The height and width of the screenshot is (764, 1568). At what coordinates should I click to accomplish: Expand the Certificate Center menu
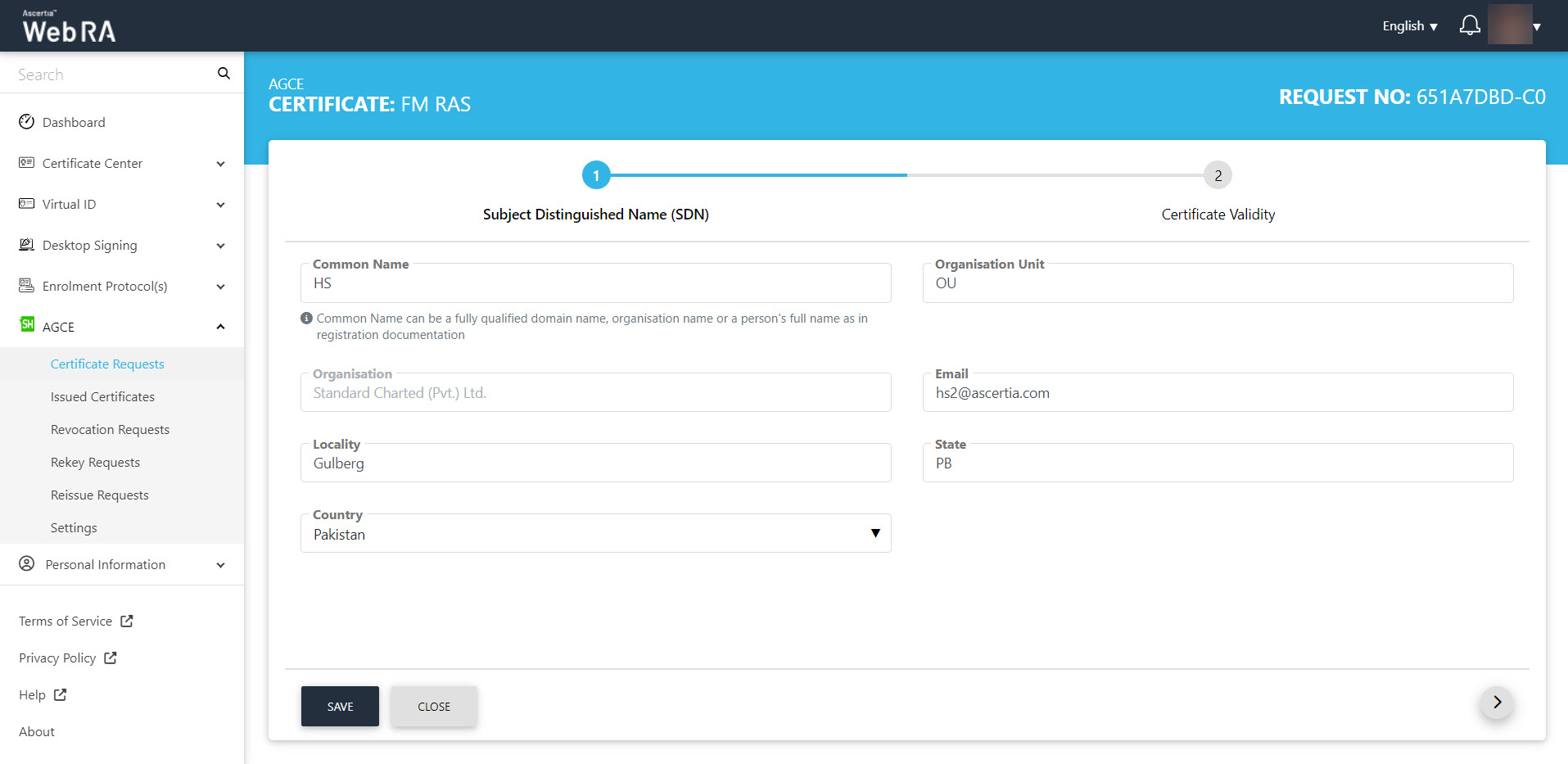click(x=220, y=164)
